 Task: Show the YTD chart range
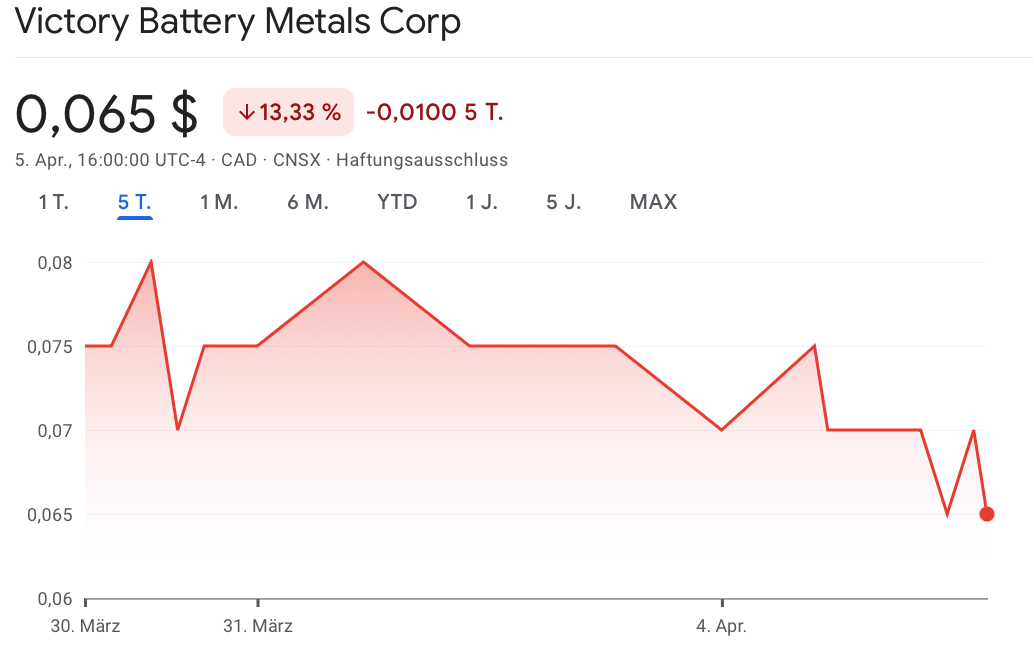tap(397, 202)
